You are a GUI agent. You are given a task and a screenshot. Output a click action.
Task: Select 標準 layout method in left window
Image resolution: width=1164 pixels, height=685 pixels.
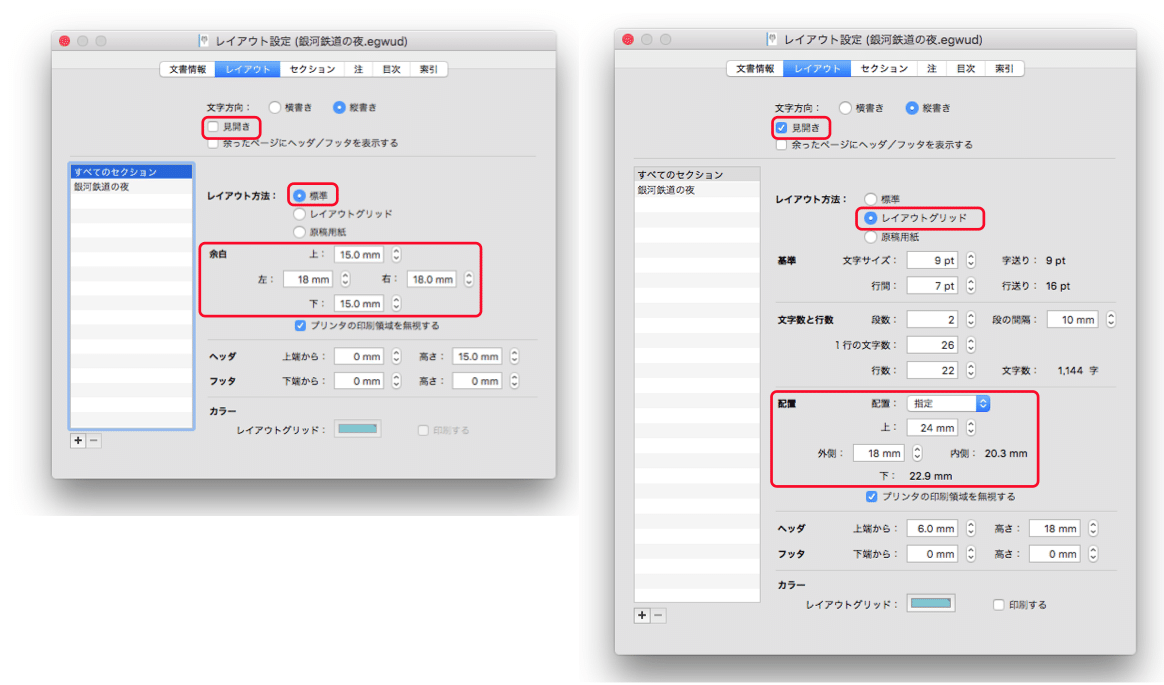pos(299,196)
